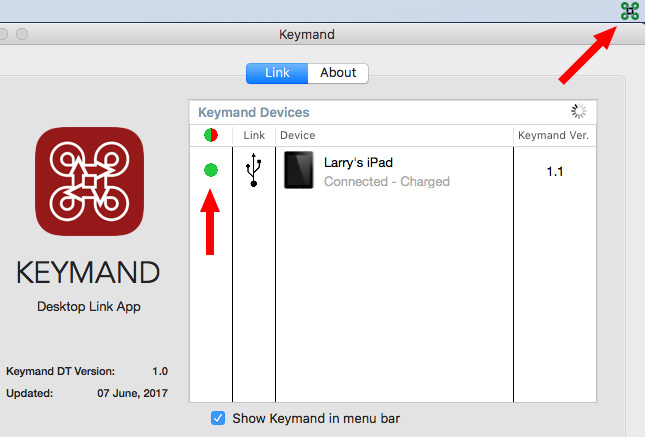Click the Keymand Devices heading
The width and height of the screenshot is (645, 437).
pyautogui.click(x=254, y=112)
